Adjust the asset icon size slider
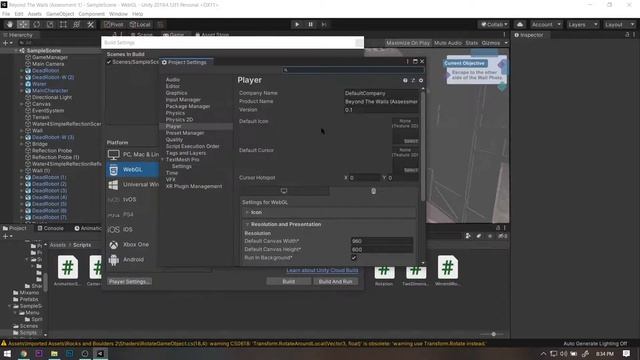640x360 pixels. pos(493,334)
